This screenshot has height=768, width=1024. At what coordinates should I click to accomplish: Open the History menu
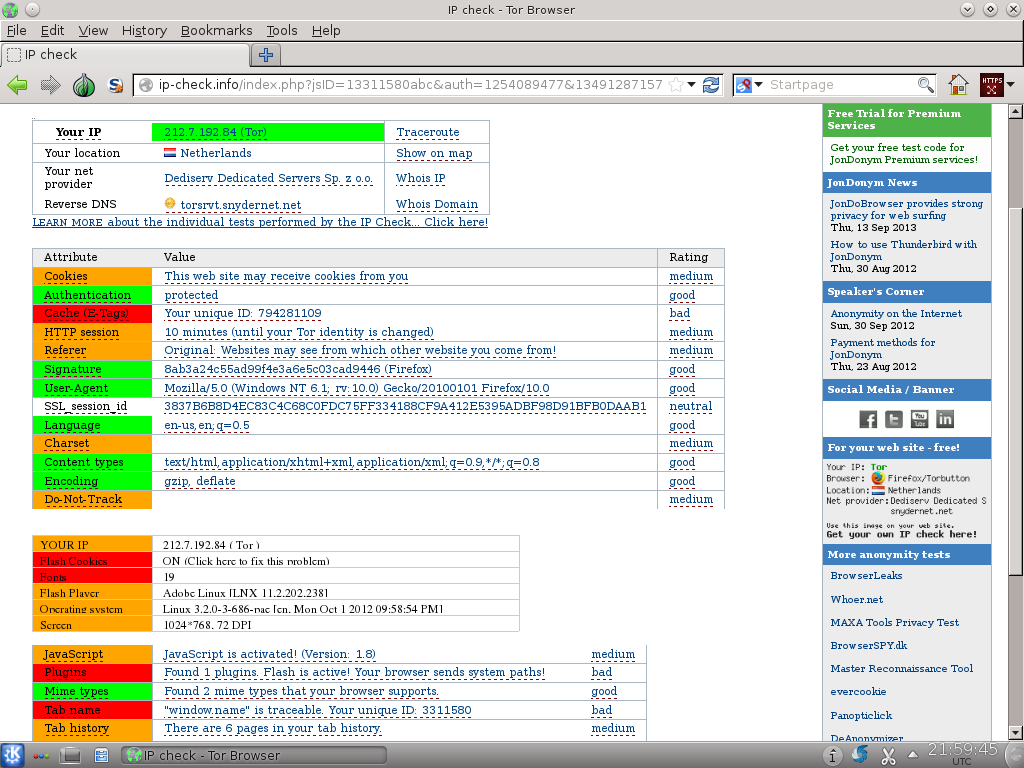coord(144,31)
